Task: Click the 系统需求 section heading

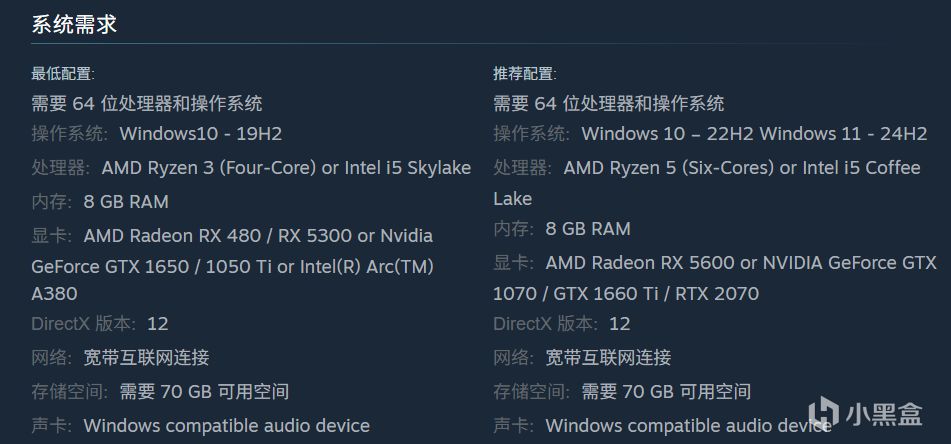Action: pos(74,25)
